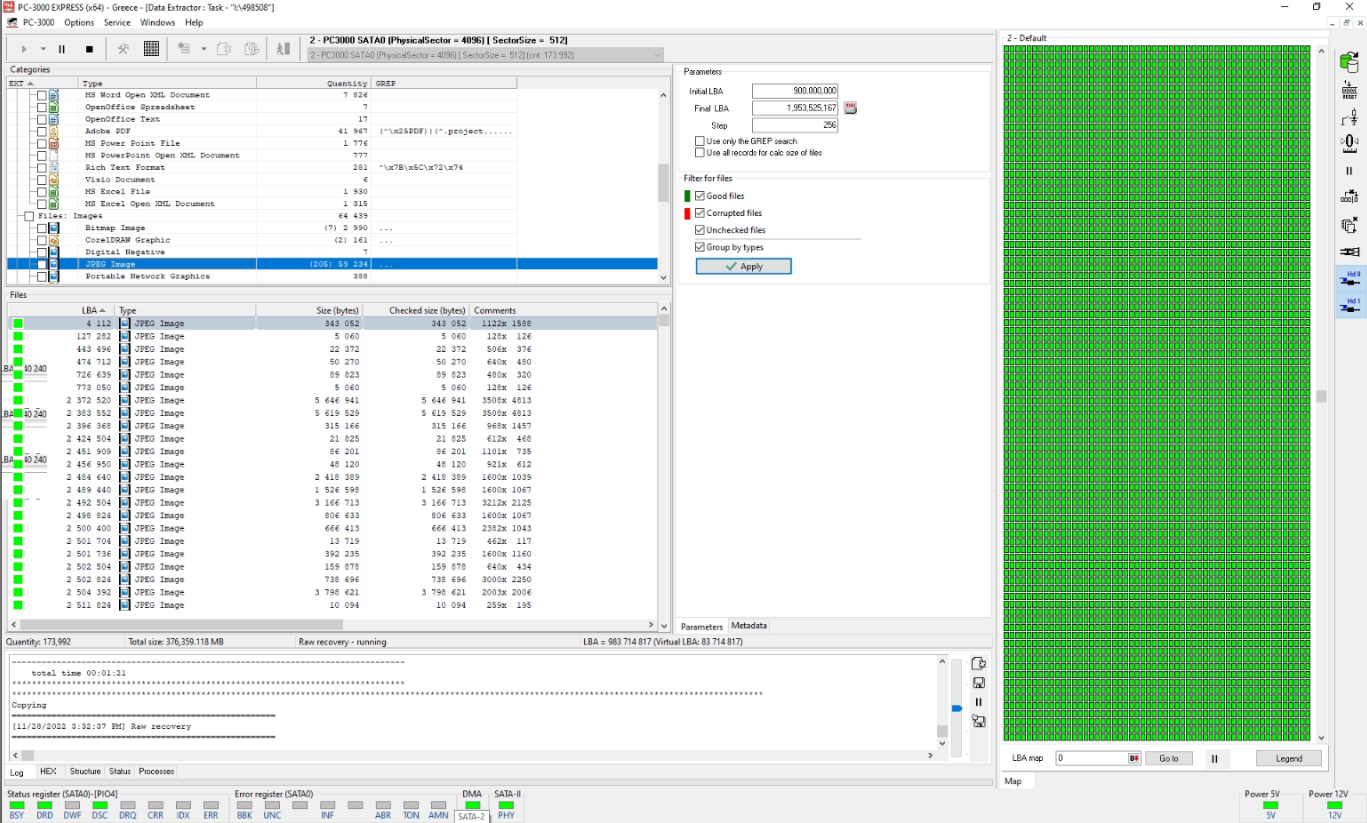Click the Stop button in the main toolbar
This screenshot has height=823, width=1367.
[89, 49]
